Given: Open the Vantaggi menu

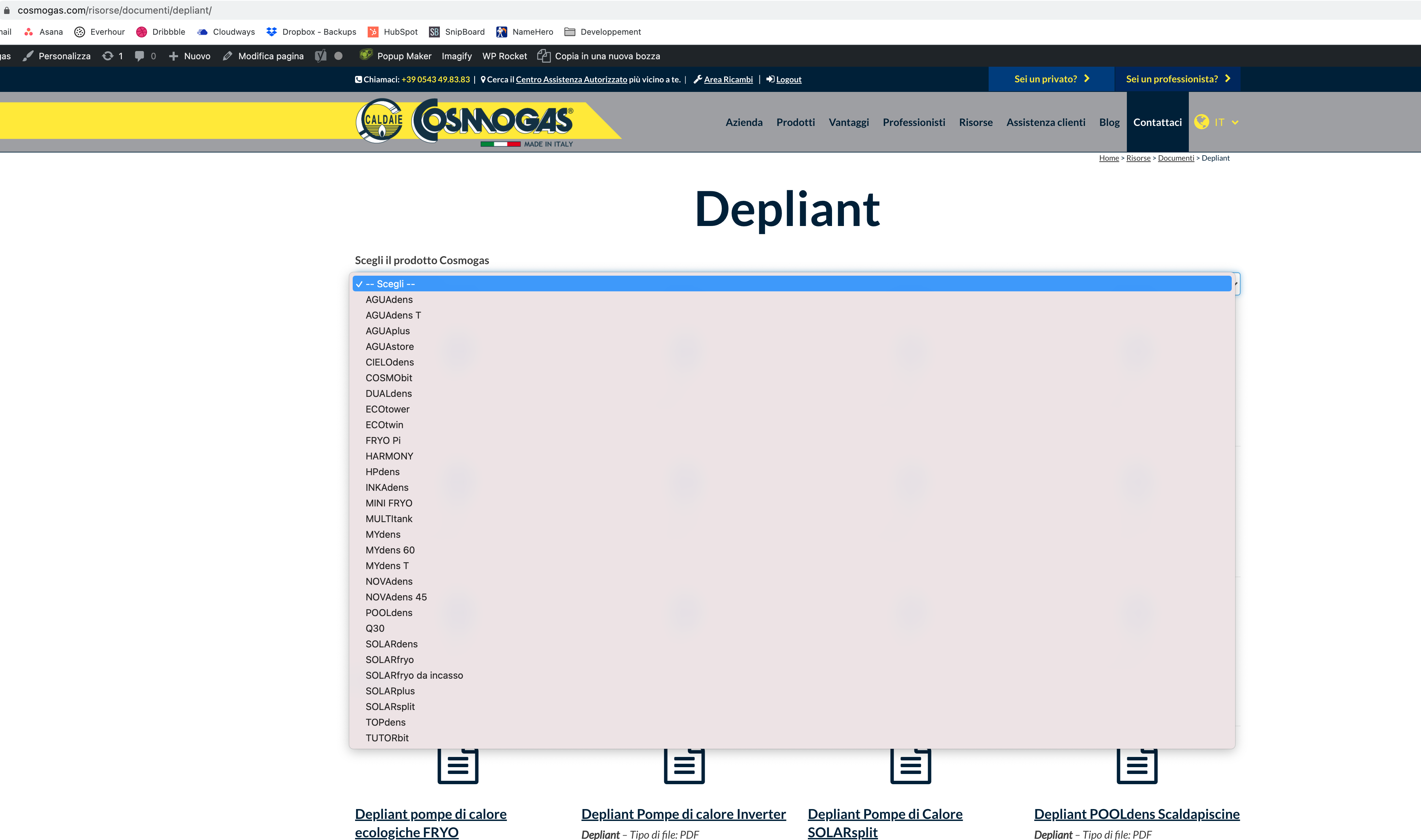Looking at the screenshot, I should click(849, 122).
